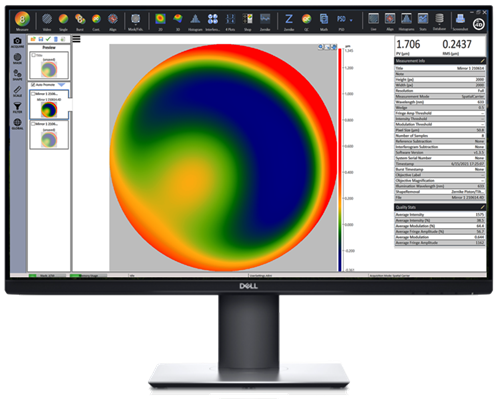The height and width of the screenshot is (399, 500).
Task: Open the Stats screen
Action: (x=423, y=21)
